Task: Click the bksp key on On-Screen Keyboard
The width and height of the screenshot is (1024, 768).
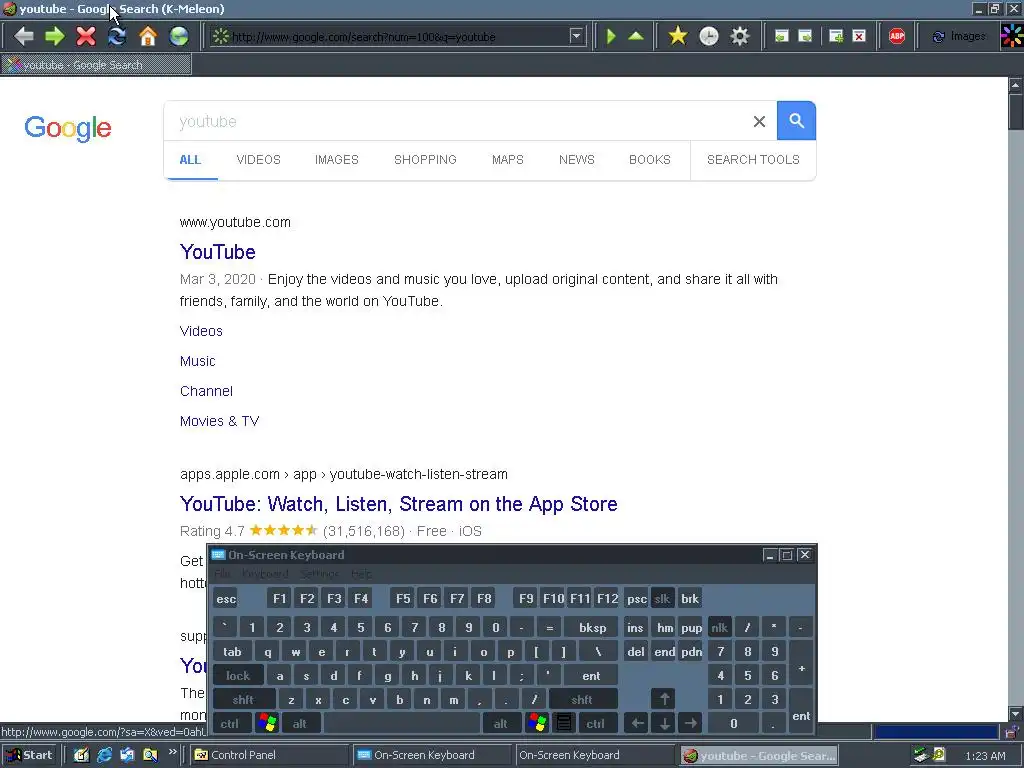Action: [x=592, y=628]
